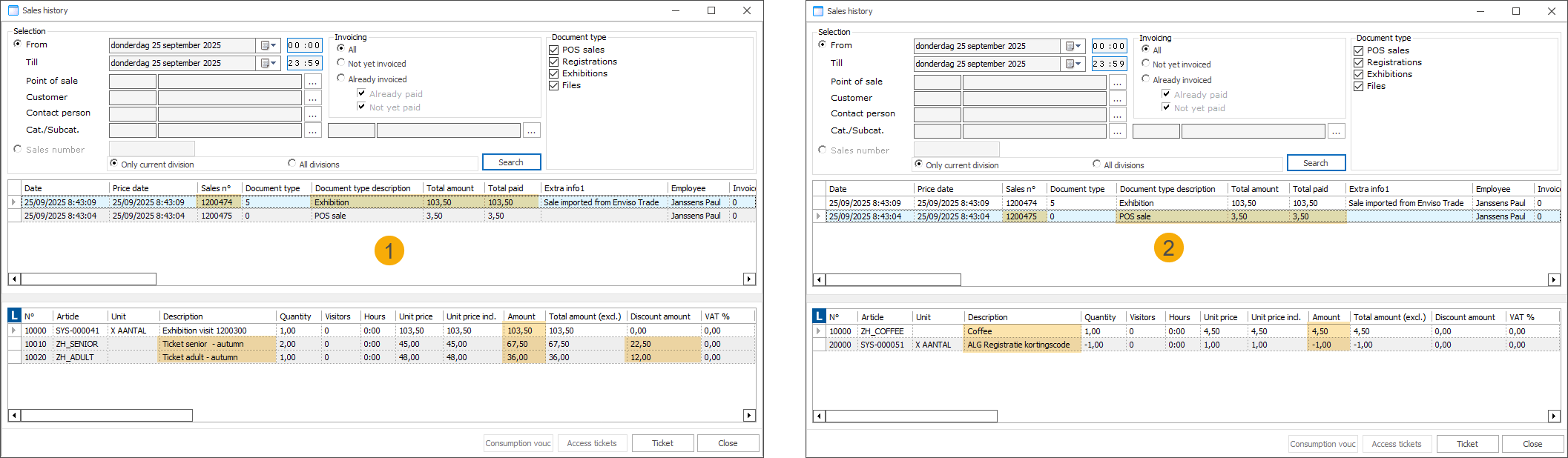Click the orange number 2 badge
The height and width of the screenshot is (458, 1568).
click(1168, 248)
